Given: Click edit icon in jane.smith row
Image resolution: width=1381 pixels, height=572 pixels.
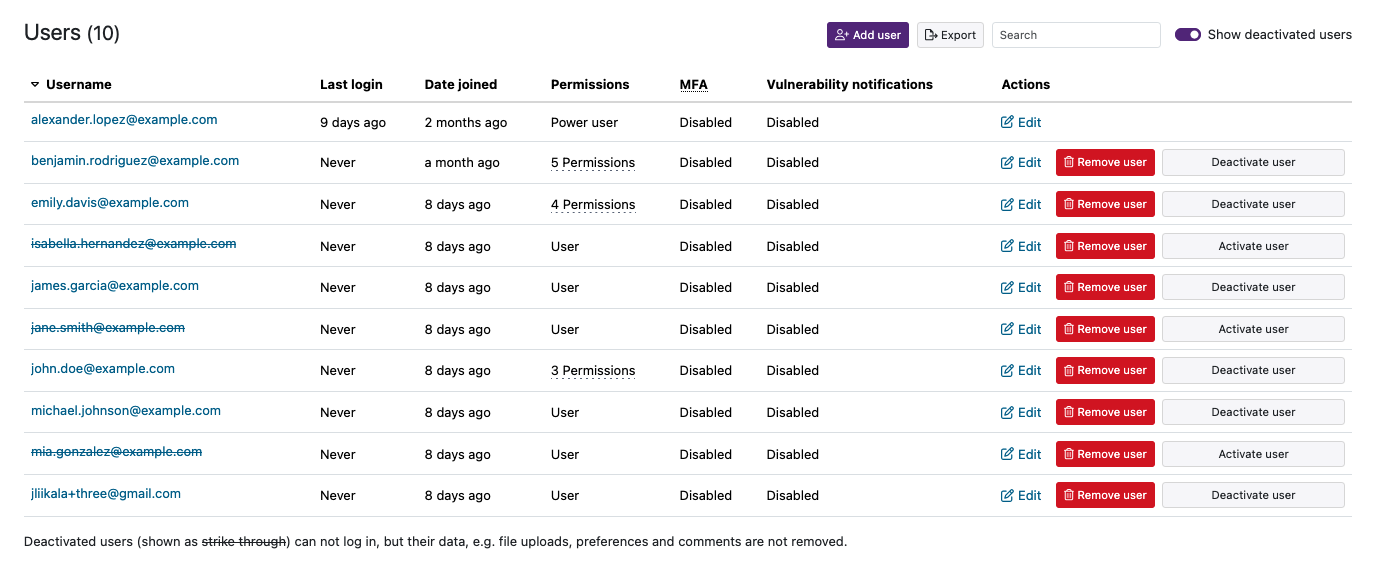Looking at the screenshot, I should (x=1007, y=330).
